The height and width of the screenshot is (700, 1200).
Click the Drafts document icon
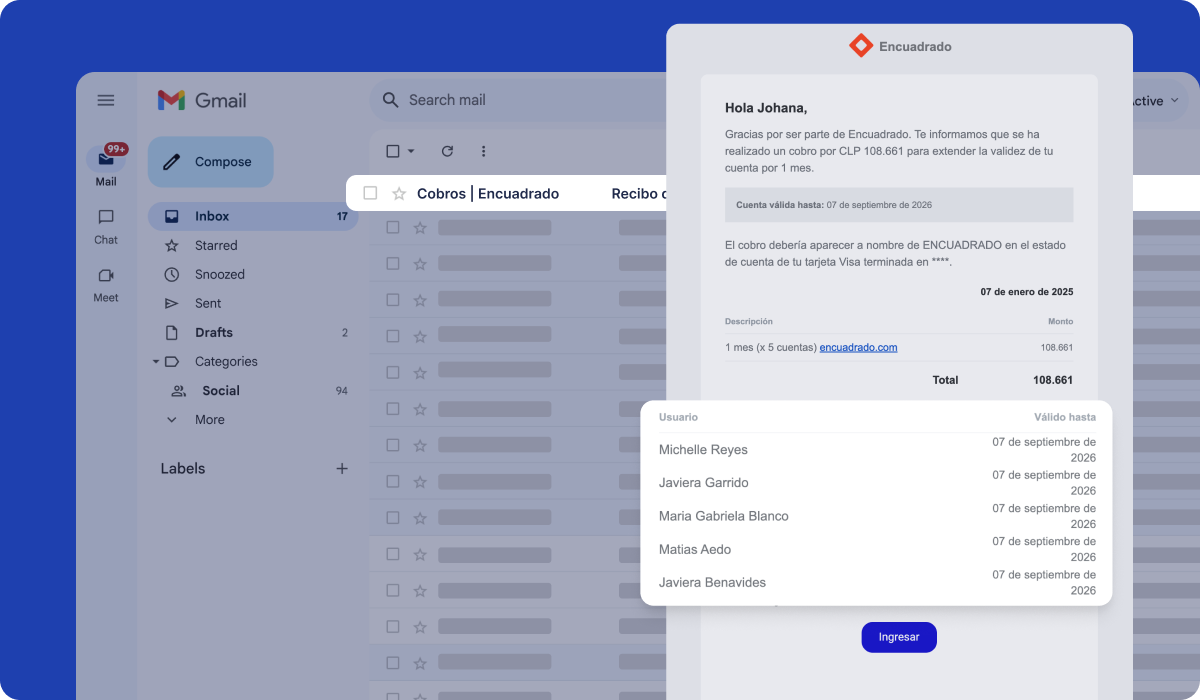[172, 332]
